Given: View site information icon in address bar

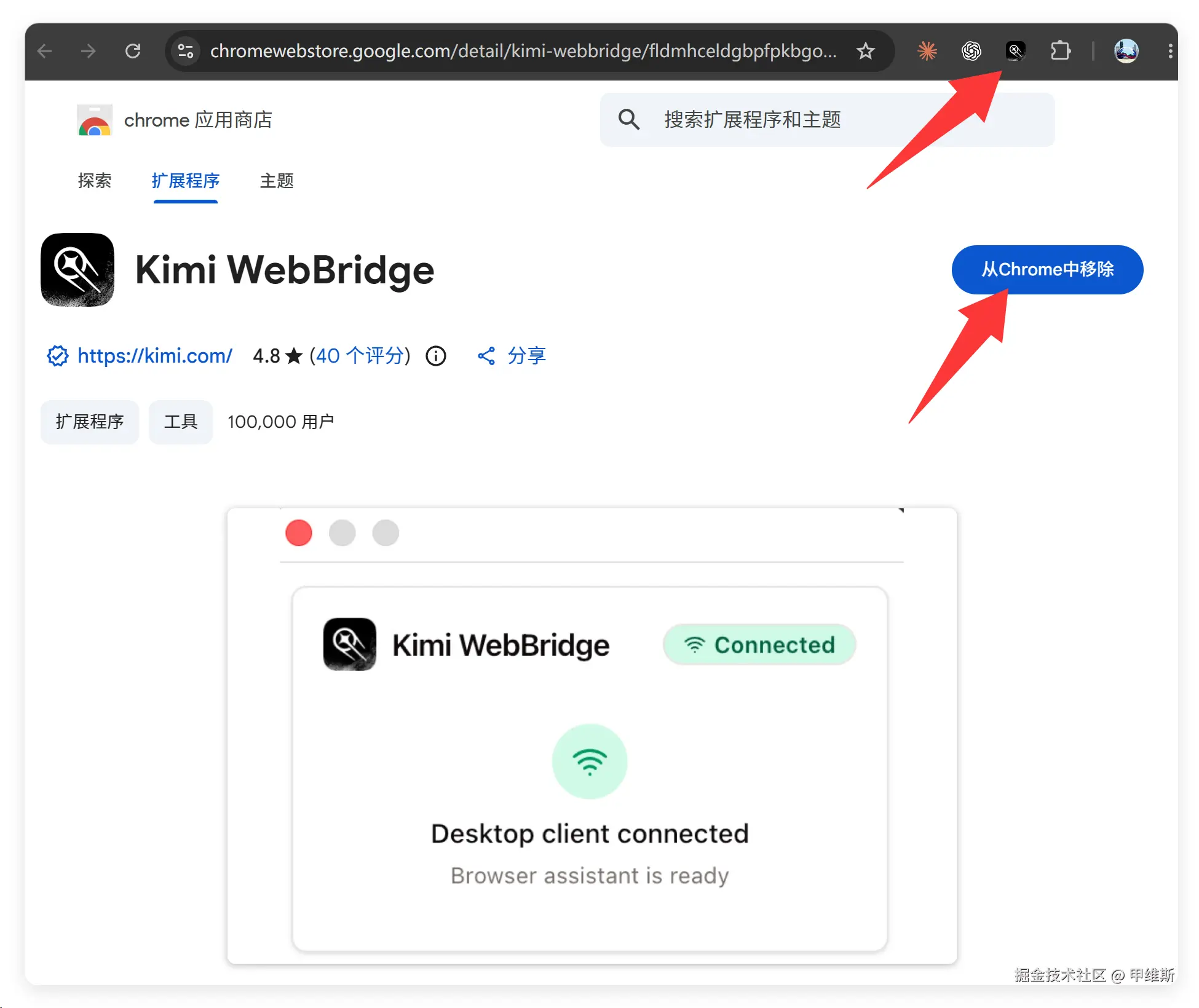Looking at the screenshot, I should tap(186, 51).
